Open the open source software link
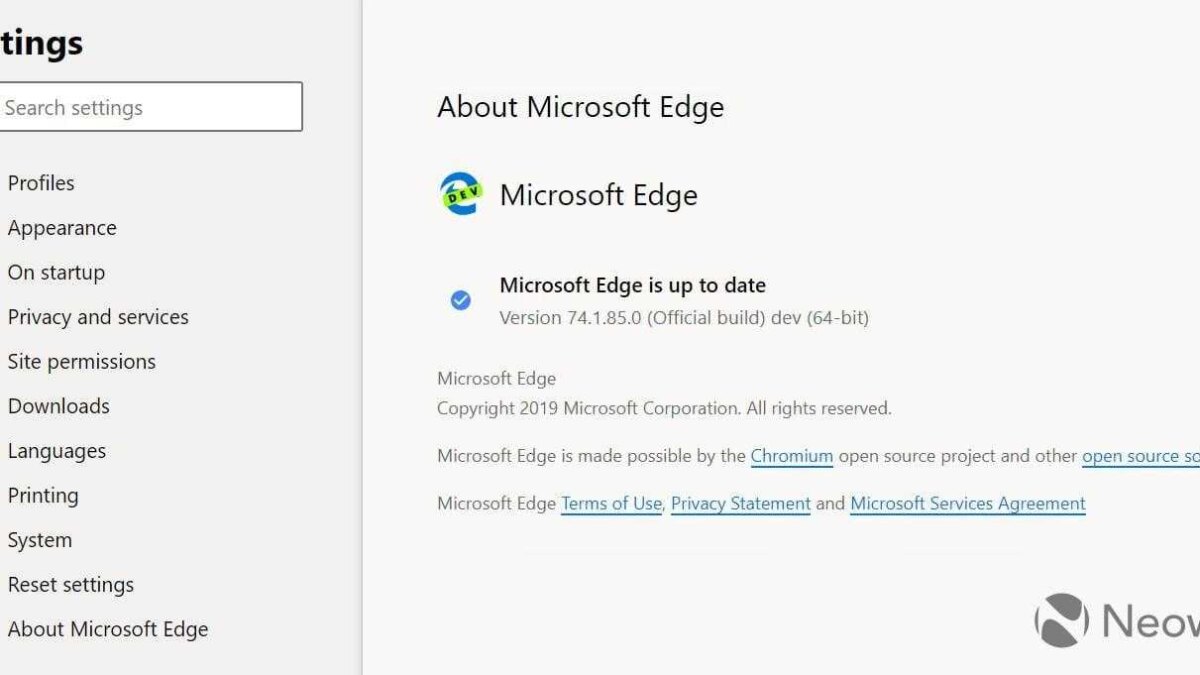Image resolution: width=1200 pixels, height=675 pixels. tap(1140, 456)
